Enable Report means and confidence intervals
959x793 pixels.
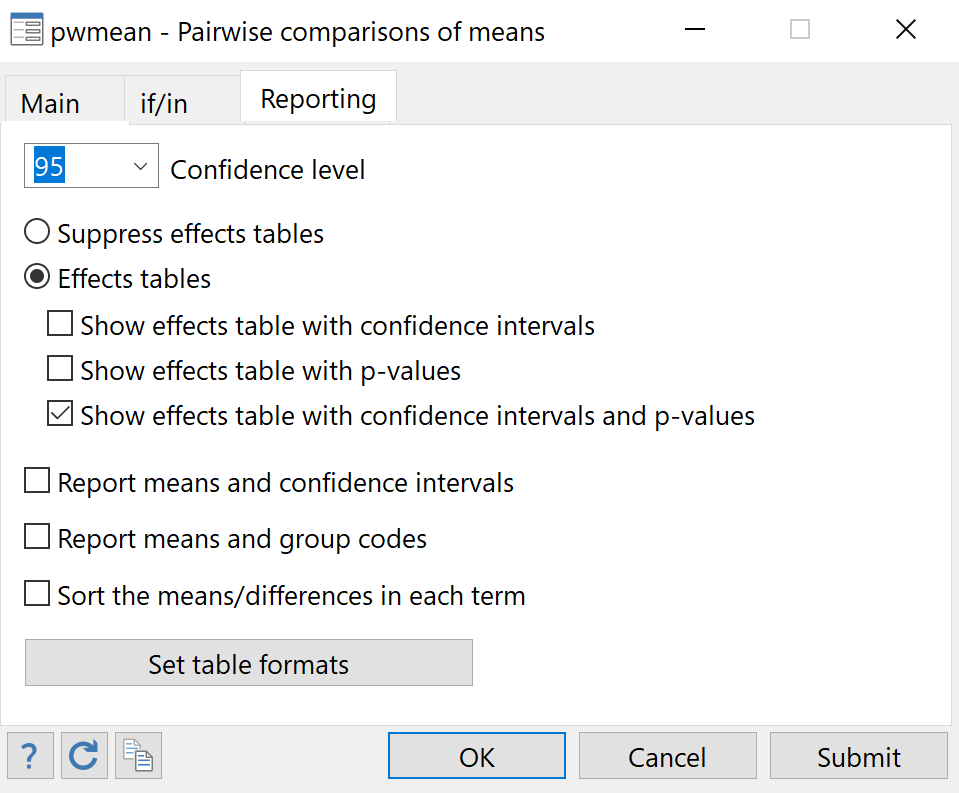click(x=36, y=480)
